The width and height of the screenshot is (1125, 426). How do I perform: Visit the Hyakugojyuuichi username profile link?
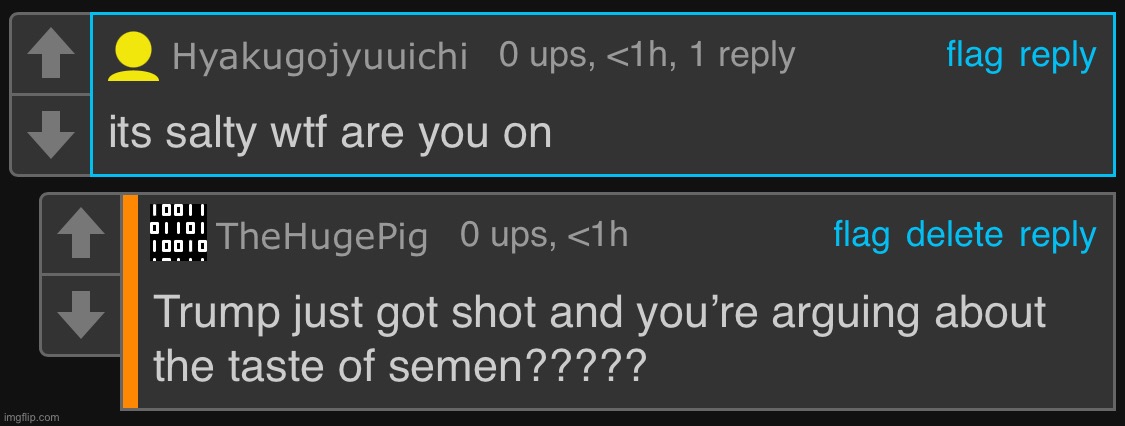coord(320,57)
